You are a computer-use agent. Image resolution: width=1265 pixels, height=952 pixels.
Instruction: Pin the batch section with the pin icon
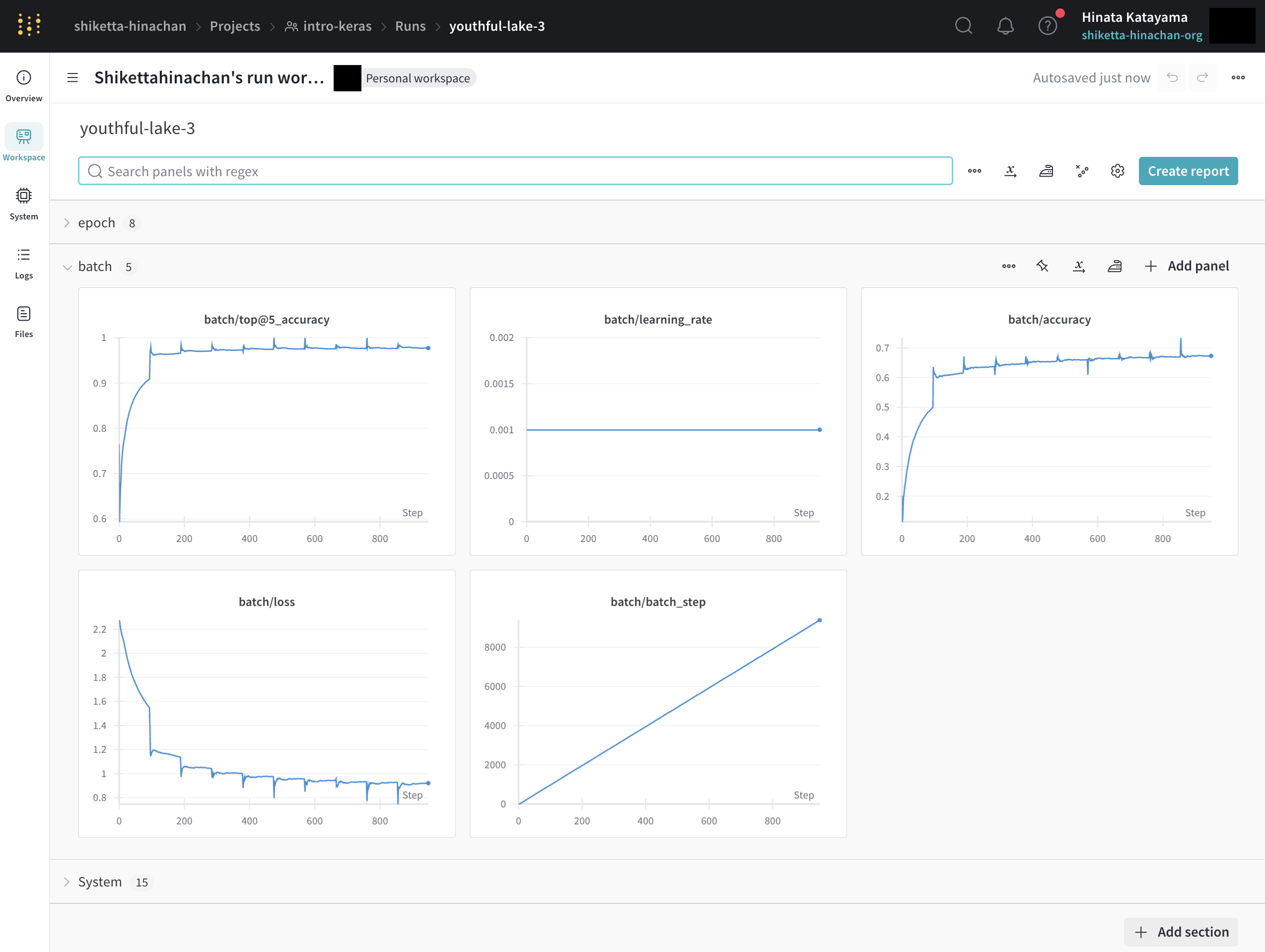(1042, 266)
